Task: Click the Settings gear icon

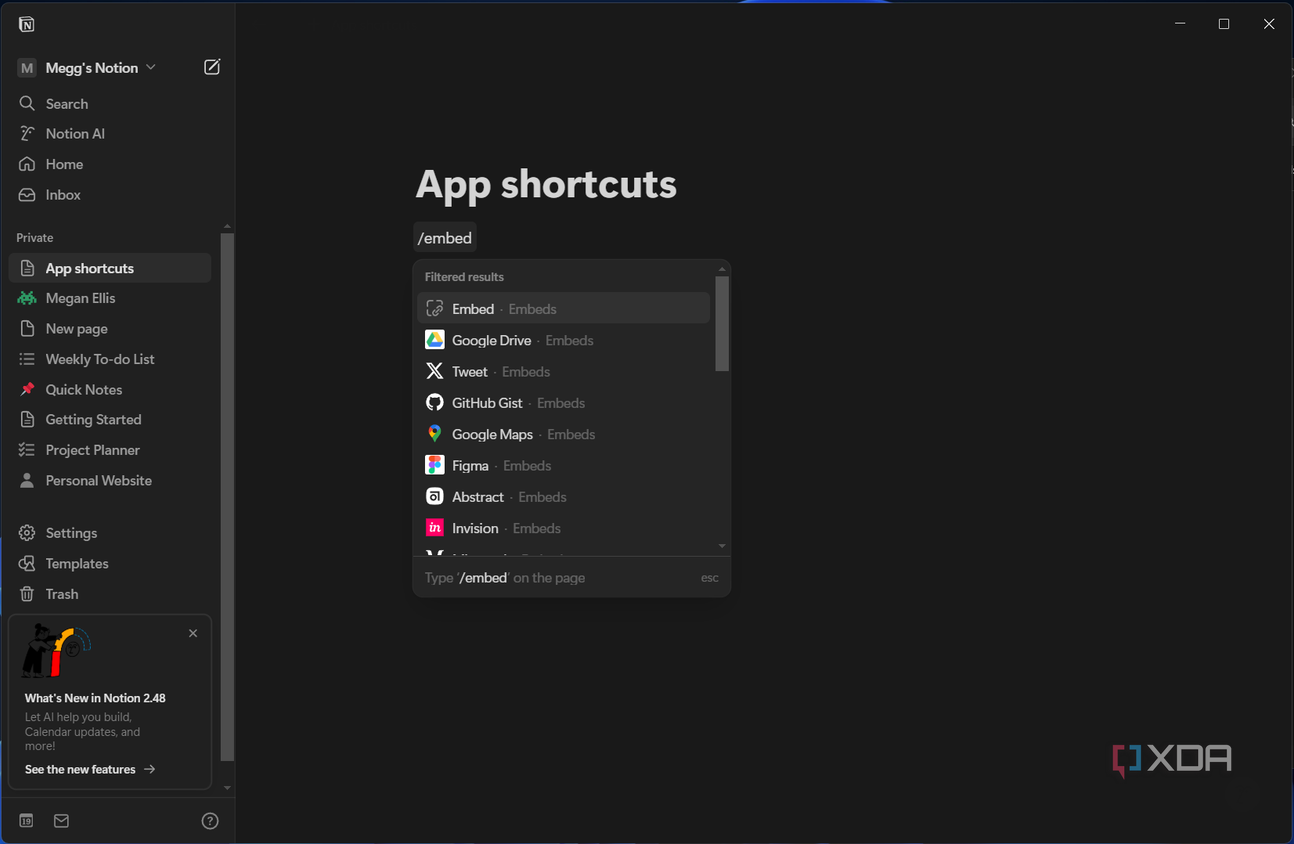Action: tap(27, 533)
